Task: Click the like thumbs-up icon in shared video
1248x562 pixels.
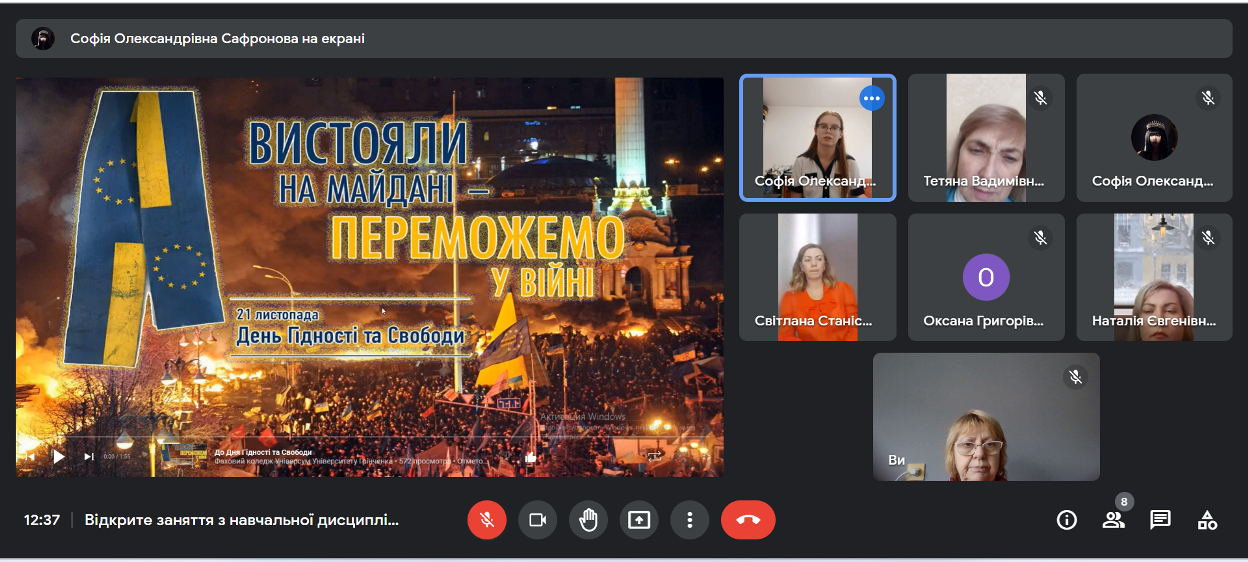Action: [531, 457]
